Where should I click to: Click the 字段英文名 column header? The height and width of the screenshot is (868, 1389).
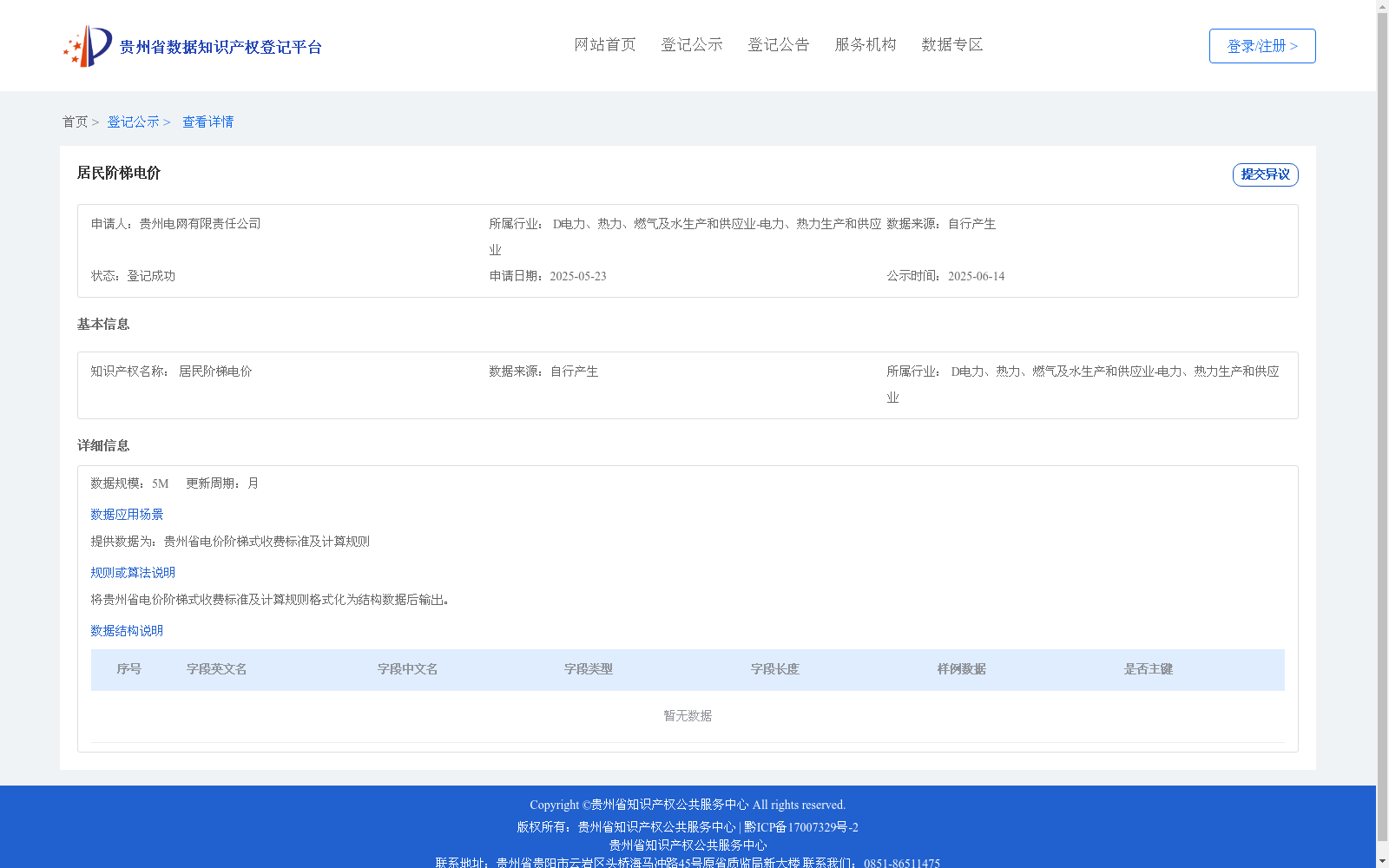[217, 669]
